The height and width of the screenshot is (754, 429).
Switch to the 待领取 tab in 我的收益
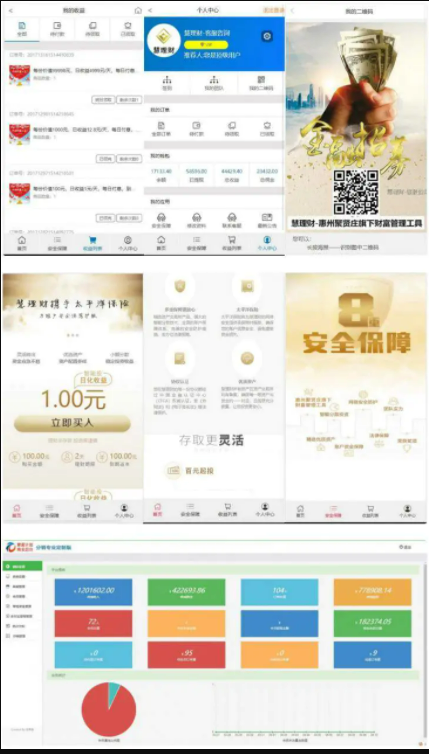click(92, 29)
